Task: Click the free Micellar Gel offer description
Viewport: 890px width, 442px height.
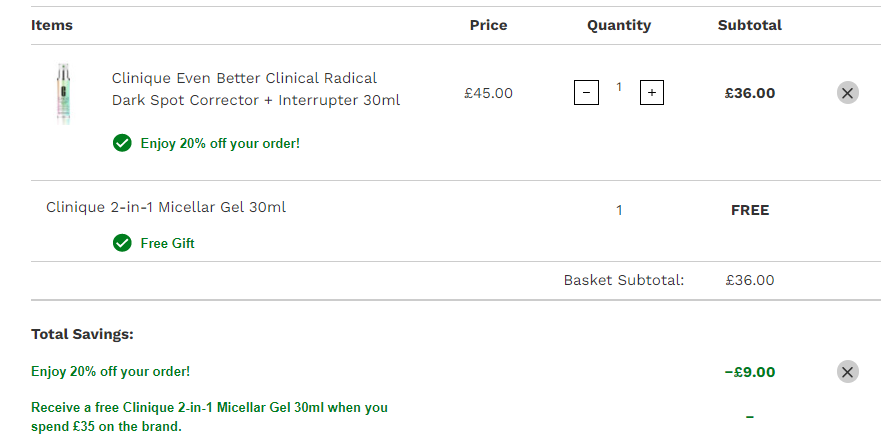Action: coord(209,416)
